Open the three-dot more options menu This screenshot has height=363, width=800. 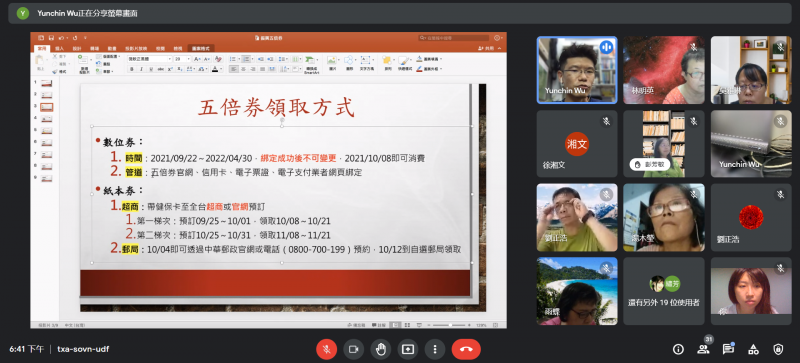435,349
